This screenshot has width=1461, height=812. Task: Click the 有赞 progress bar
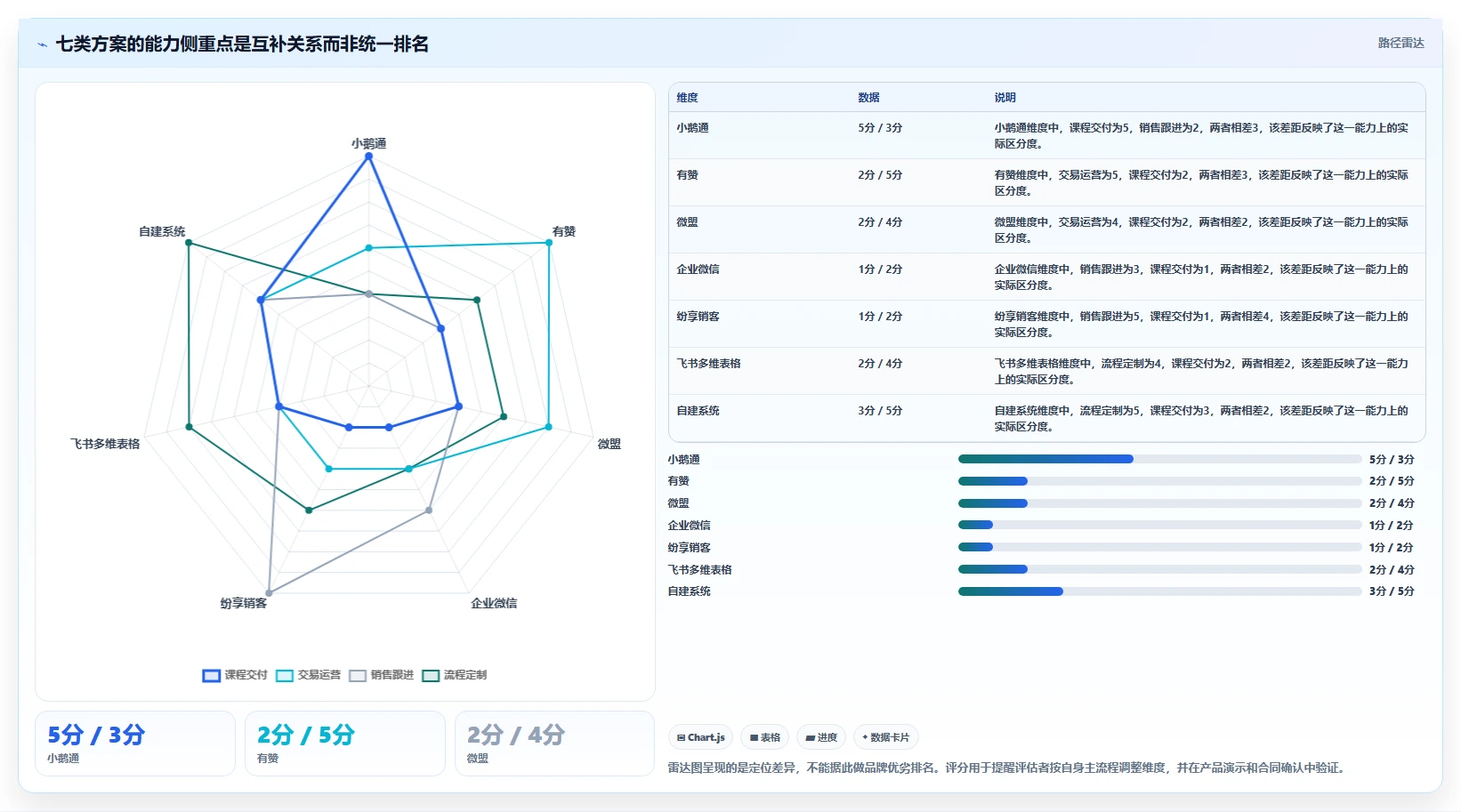[x=1159, y=481]
